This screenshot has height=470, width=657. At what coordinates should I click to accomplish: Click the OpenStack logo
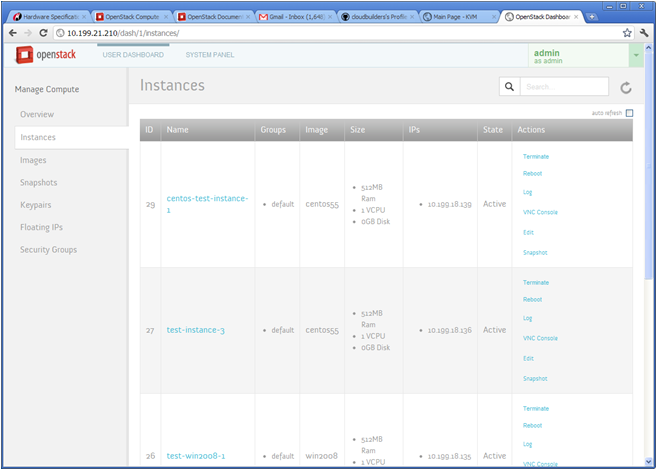pyautogui.click(x=46, y=54)
